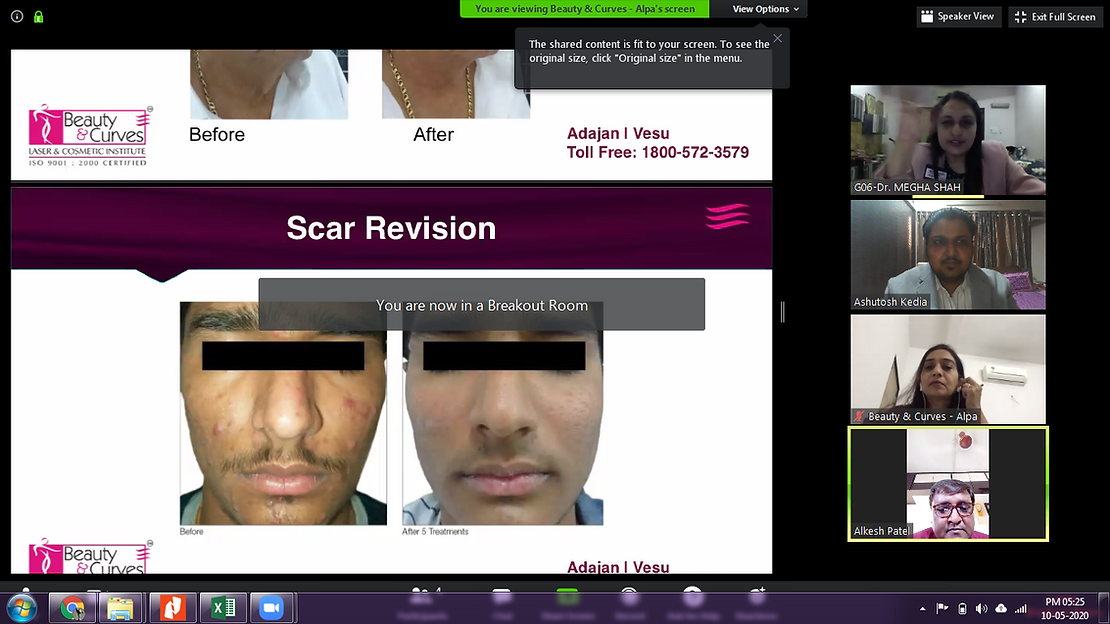
Task: Select Ashutosh Kedia's video thumbnail
Action: click(947, 254)
